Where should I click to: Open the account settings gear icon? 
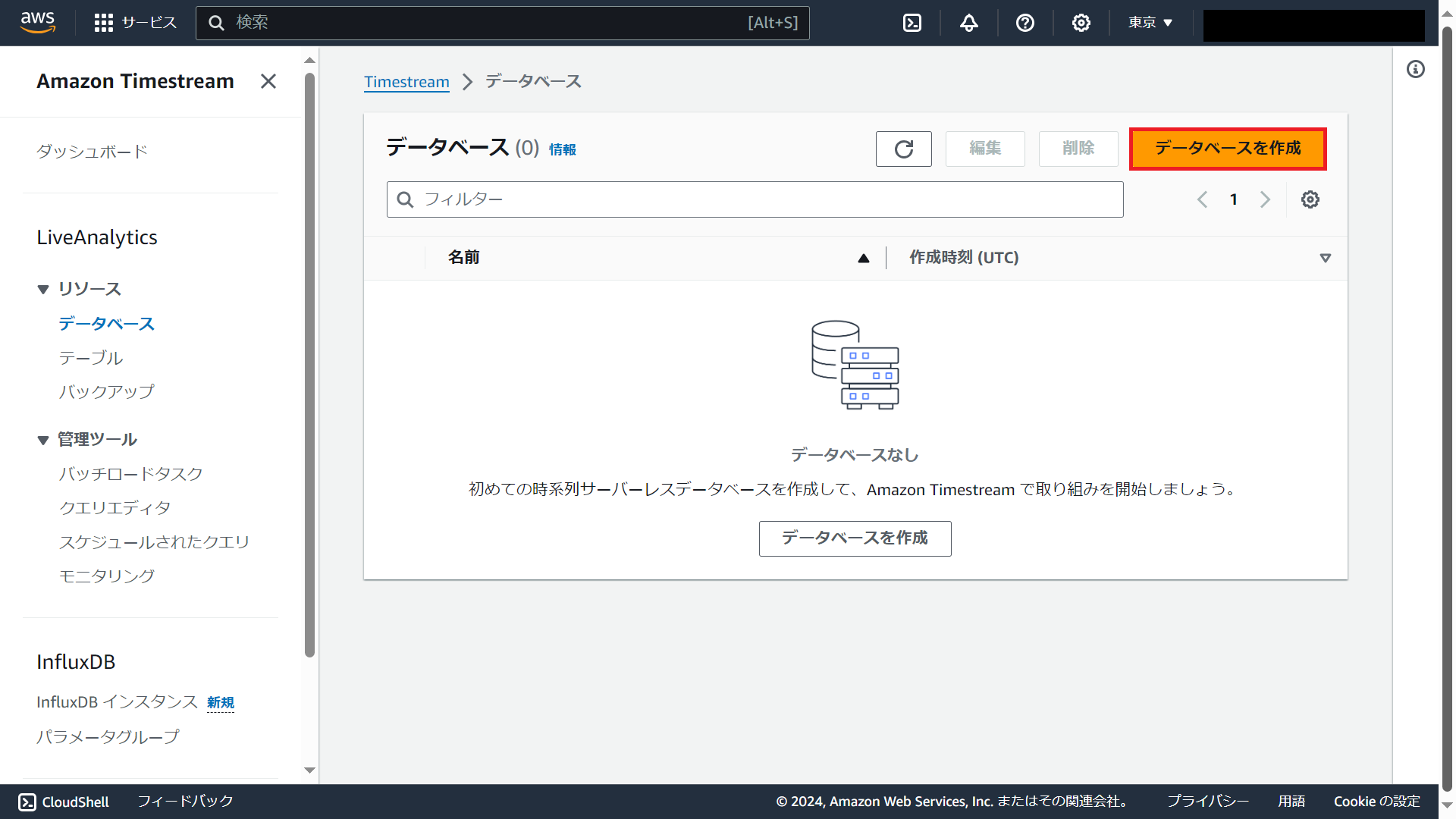tap(1081, 23)
